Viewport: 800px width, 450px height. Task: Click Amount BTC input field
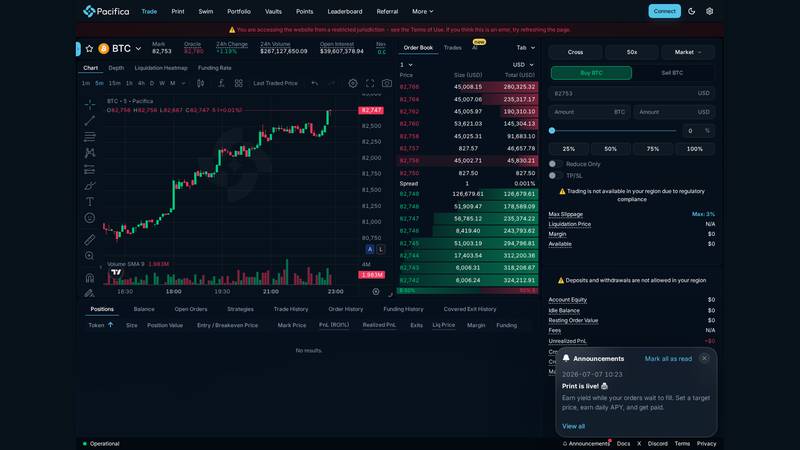coord(589,112)
